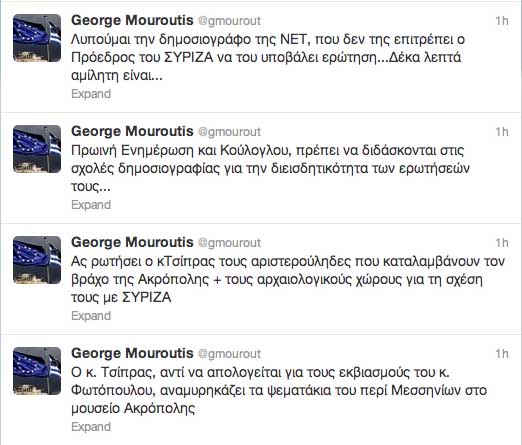Open the 1h timestamp of Κούλογλου tweet
Image resolution: width=522 pixels, height=445 pixels.
click(x=502, y=132)
